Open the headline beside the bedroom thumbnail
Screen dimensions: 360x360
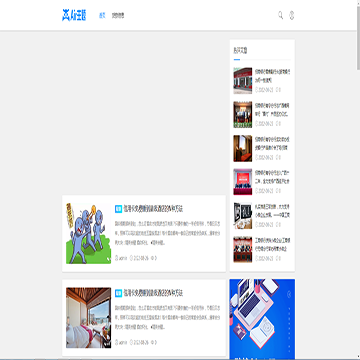(x=153, y=293)
